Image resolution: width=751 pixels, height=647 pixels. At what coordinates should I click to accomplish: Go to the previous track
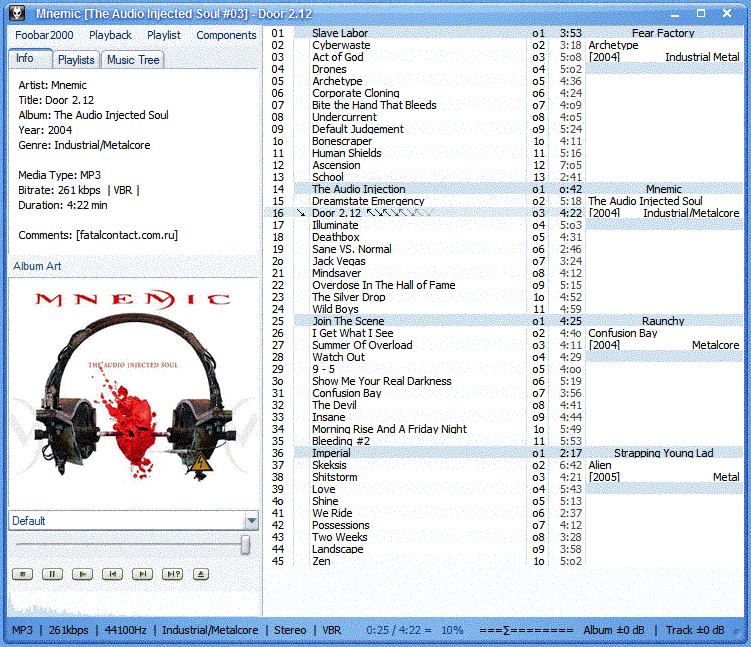click(113, 574)
